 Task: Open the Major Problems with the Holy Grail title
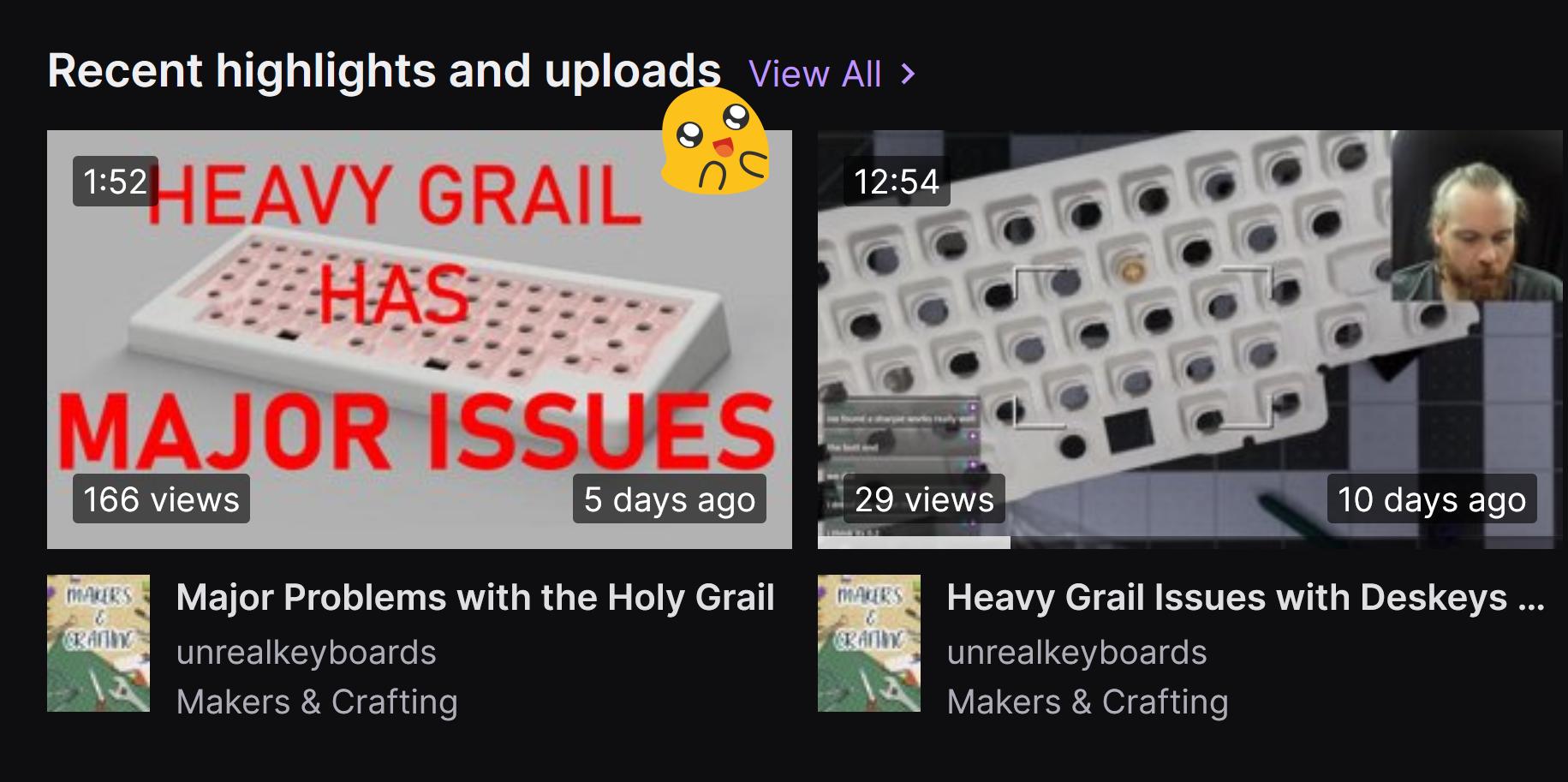pos(475,598)
